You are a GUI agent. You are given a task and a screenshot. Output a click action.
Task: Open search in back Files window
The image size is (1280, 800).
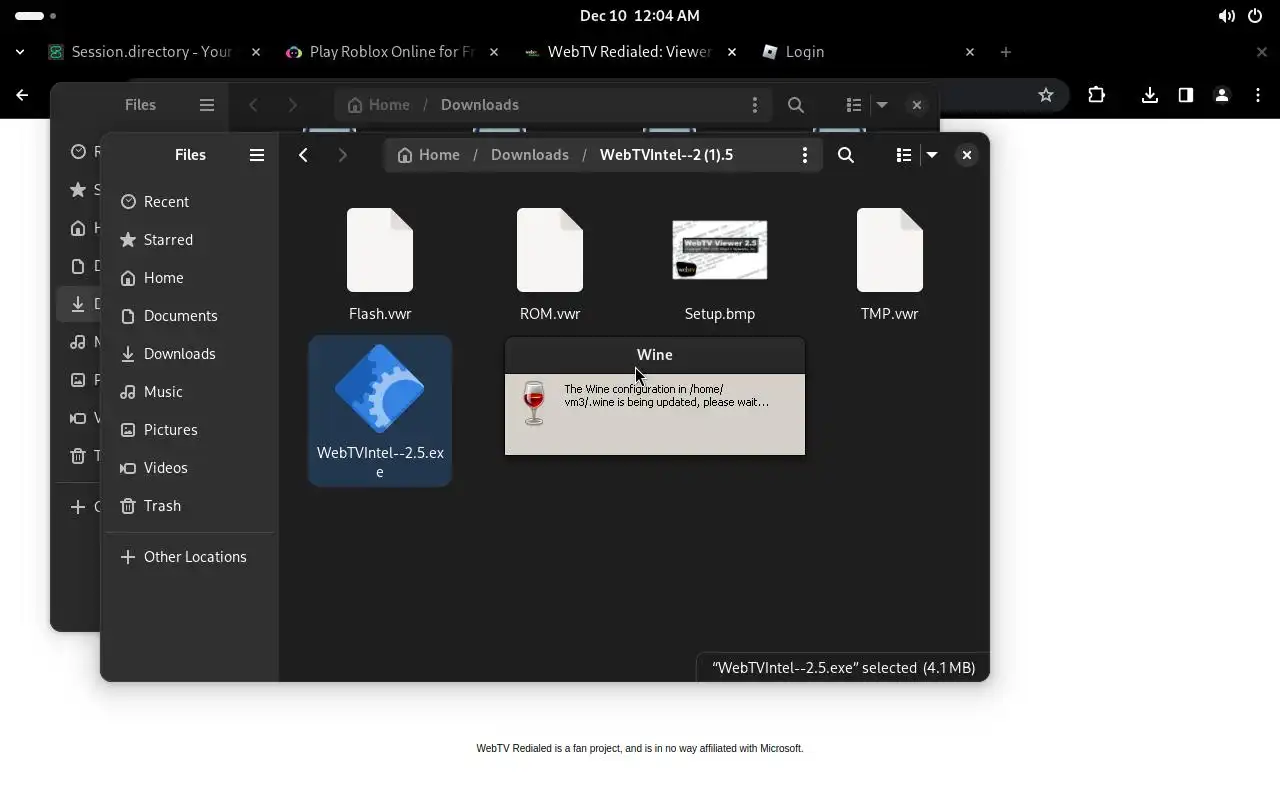point(796,105)
